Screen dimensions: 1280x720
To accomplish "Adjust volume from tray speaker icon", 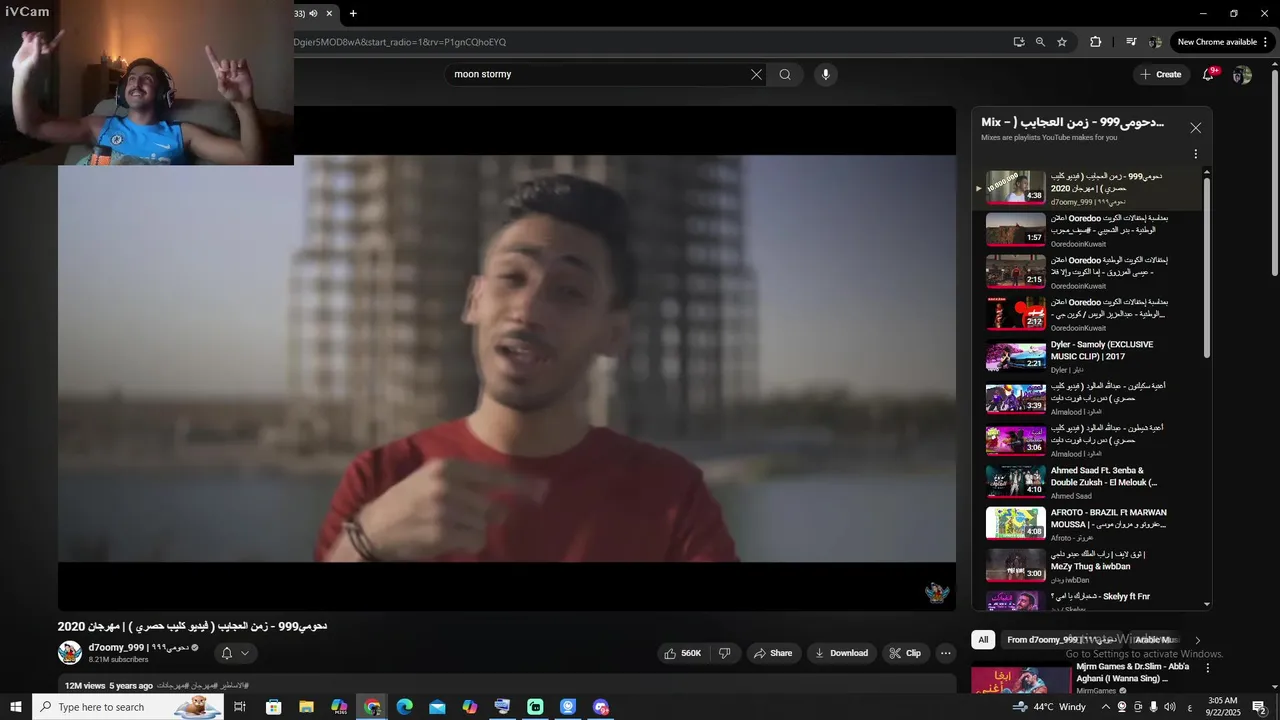I will coord(1170,707).
